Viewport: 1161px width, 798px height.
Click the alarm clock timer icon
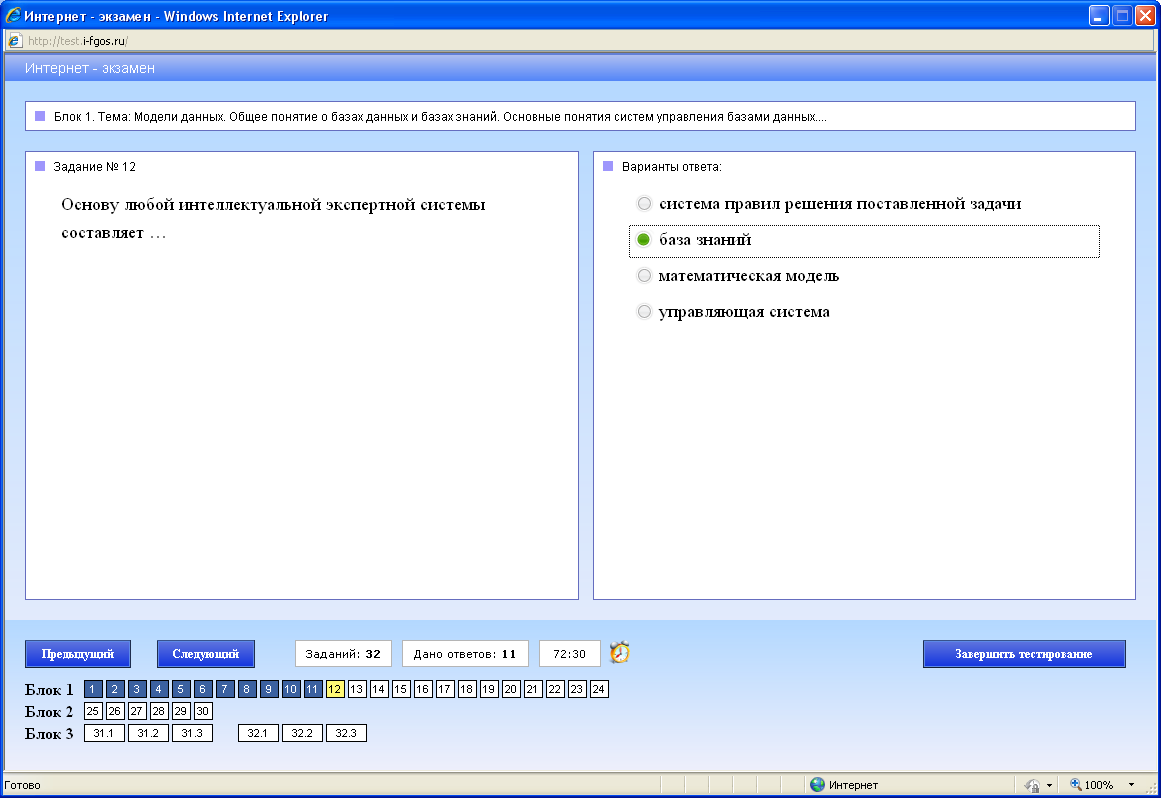tap(620, 652)
